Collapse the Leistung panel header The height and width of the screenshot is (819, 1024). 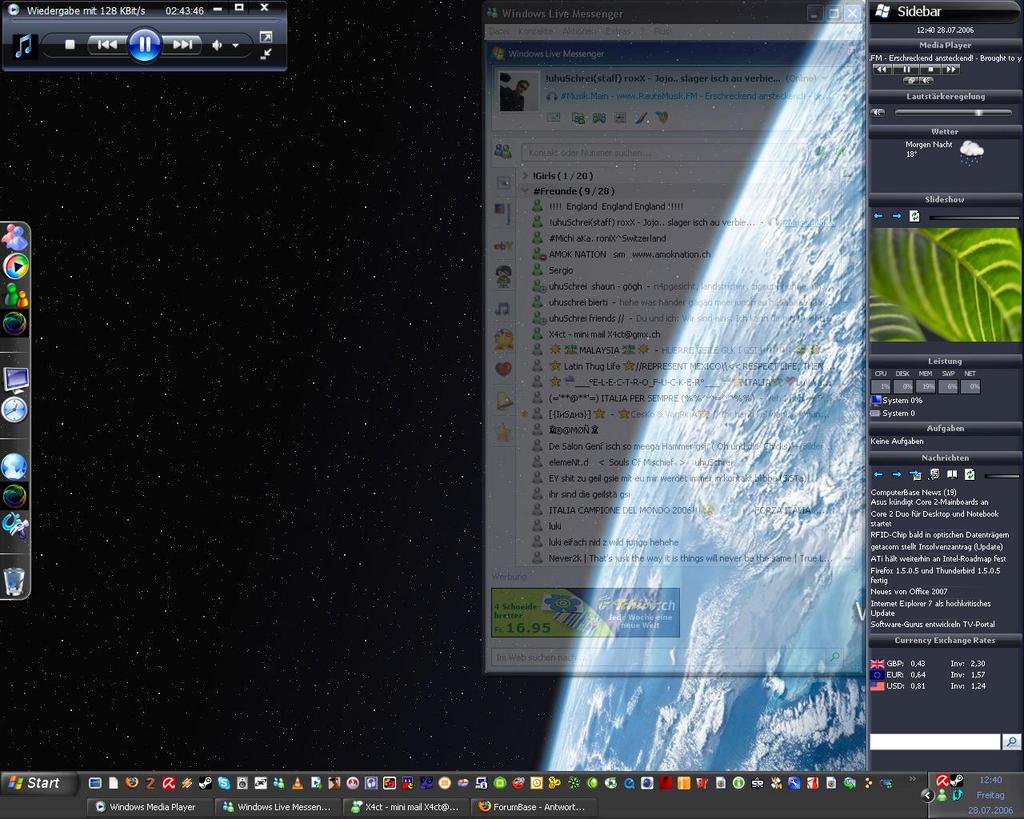[945, 361]
